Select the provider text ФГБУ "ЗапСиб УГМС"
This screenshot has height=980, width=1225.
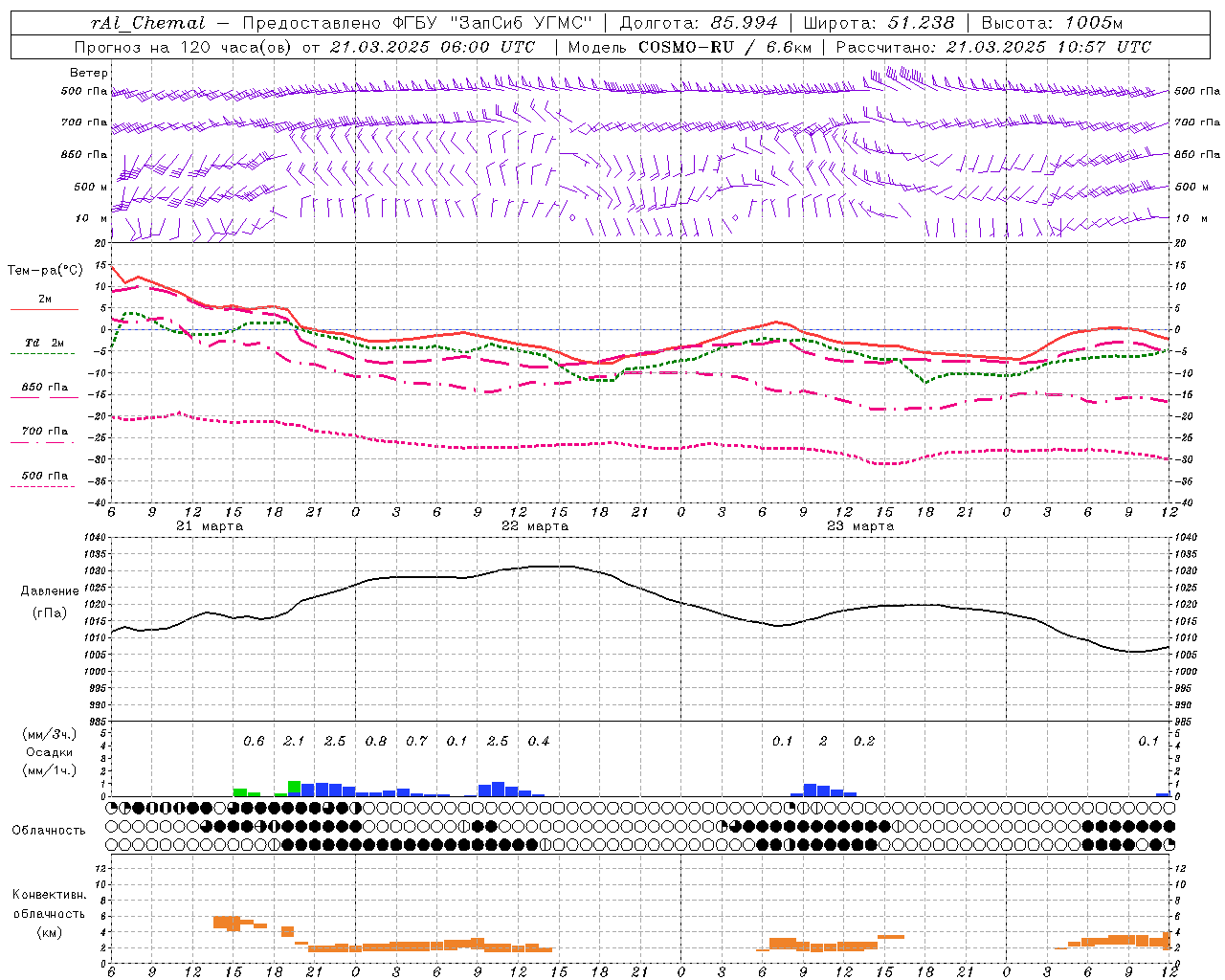click(x=493, y=23)
